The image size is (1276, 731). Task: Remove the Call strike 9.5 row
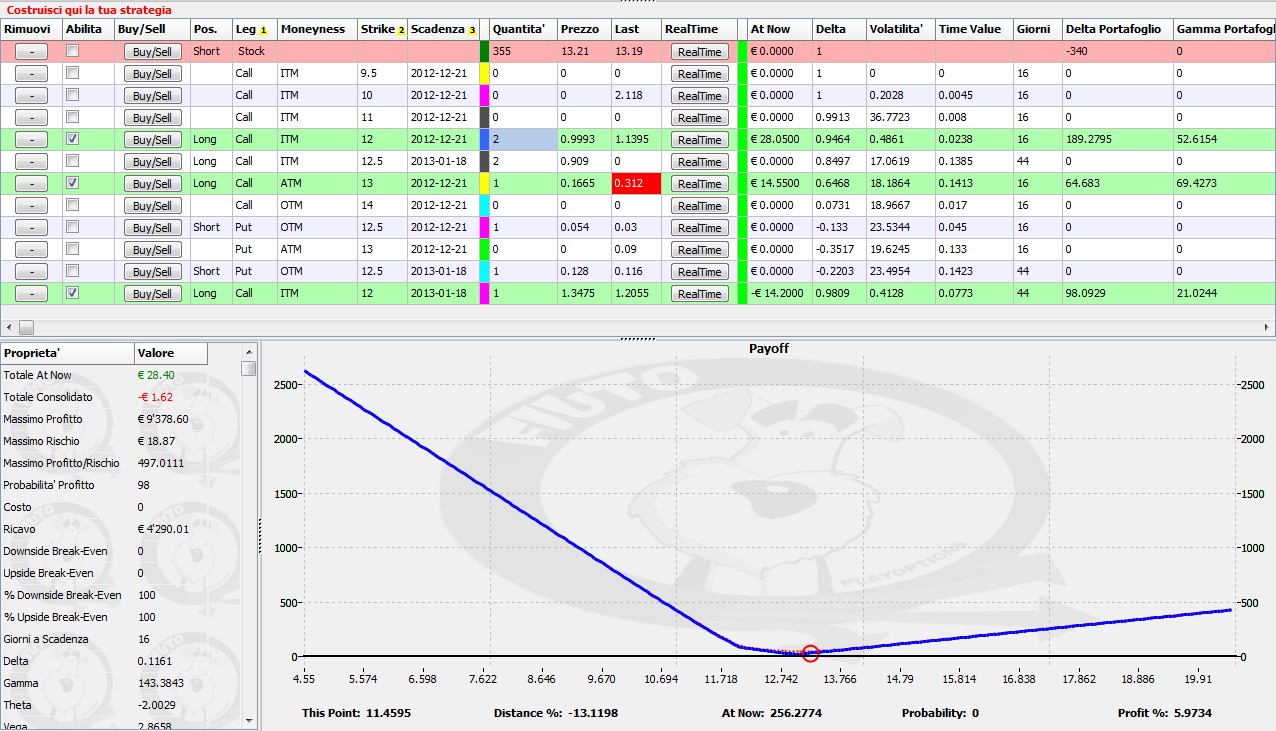coord(31,74)
